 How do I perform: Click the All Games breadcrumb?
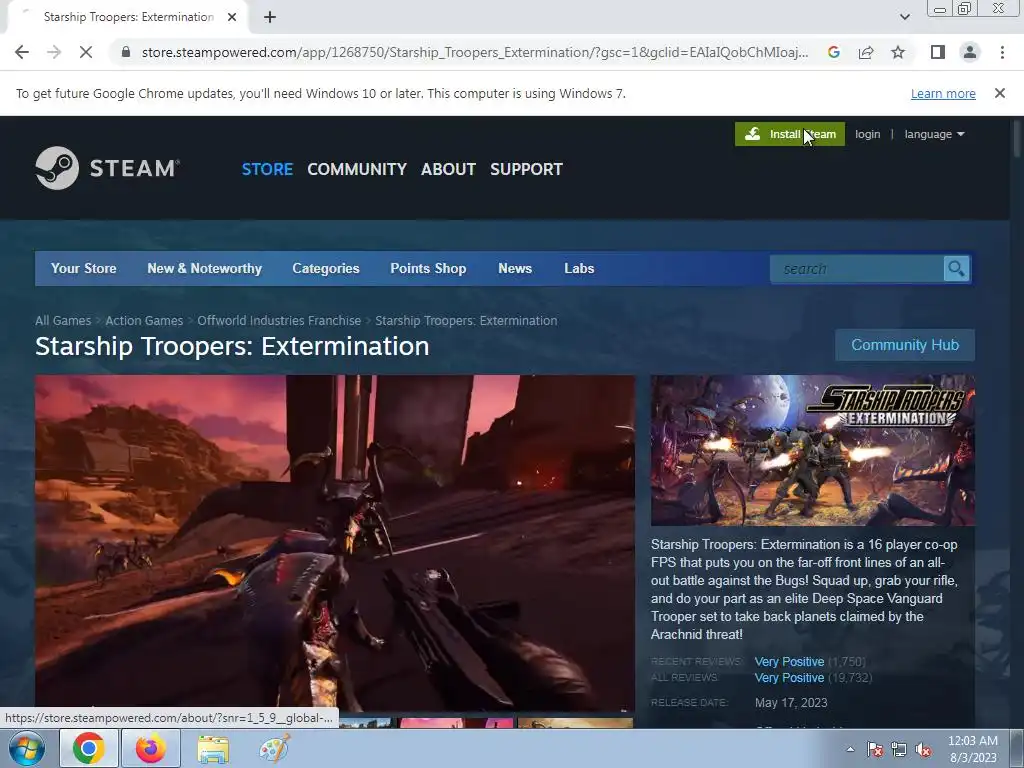(63, 321)
